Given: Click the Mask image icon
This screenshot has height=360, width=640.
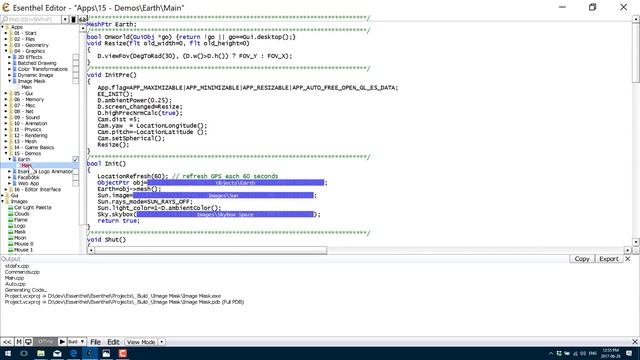Looking at the screenshot, I should click(11, 232).
